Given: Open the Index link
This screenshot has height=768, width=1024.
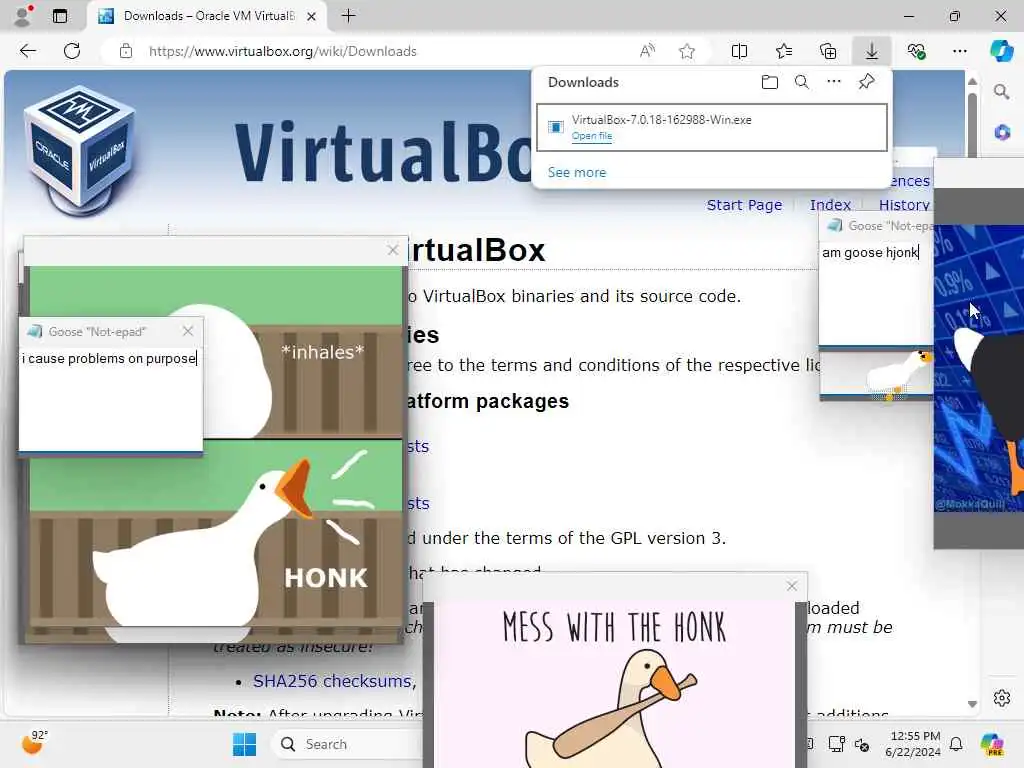Looking at the screenshot, I should pos(830,205).
